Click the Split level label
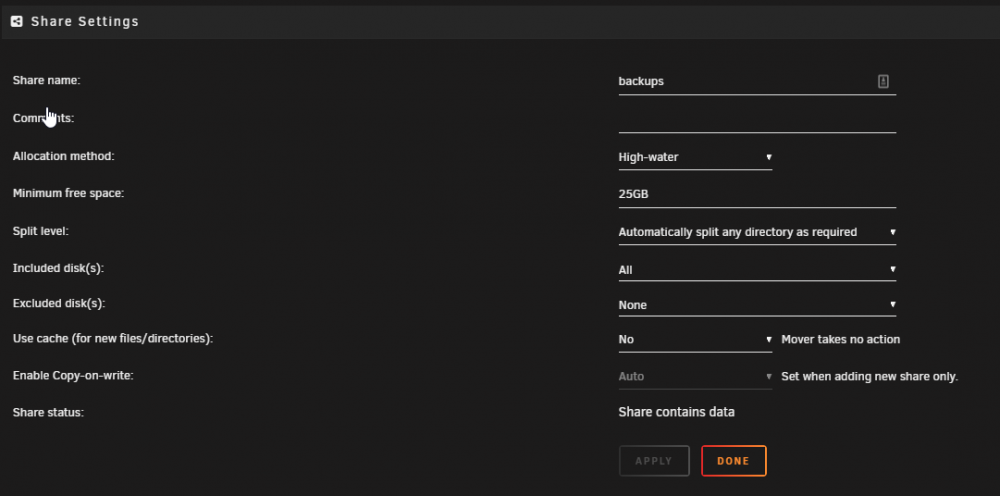The image size is (1000, 496). [x=40, y=231]
